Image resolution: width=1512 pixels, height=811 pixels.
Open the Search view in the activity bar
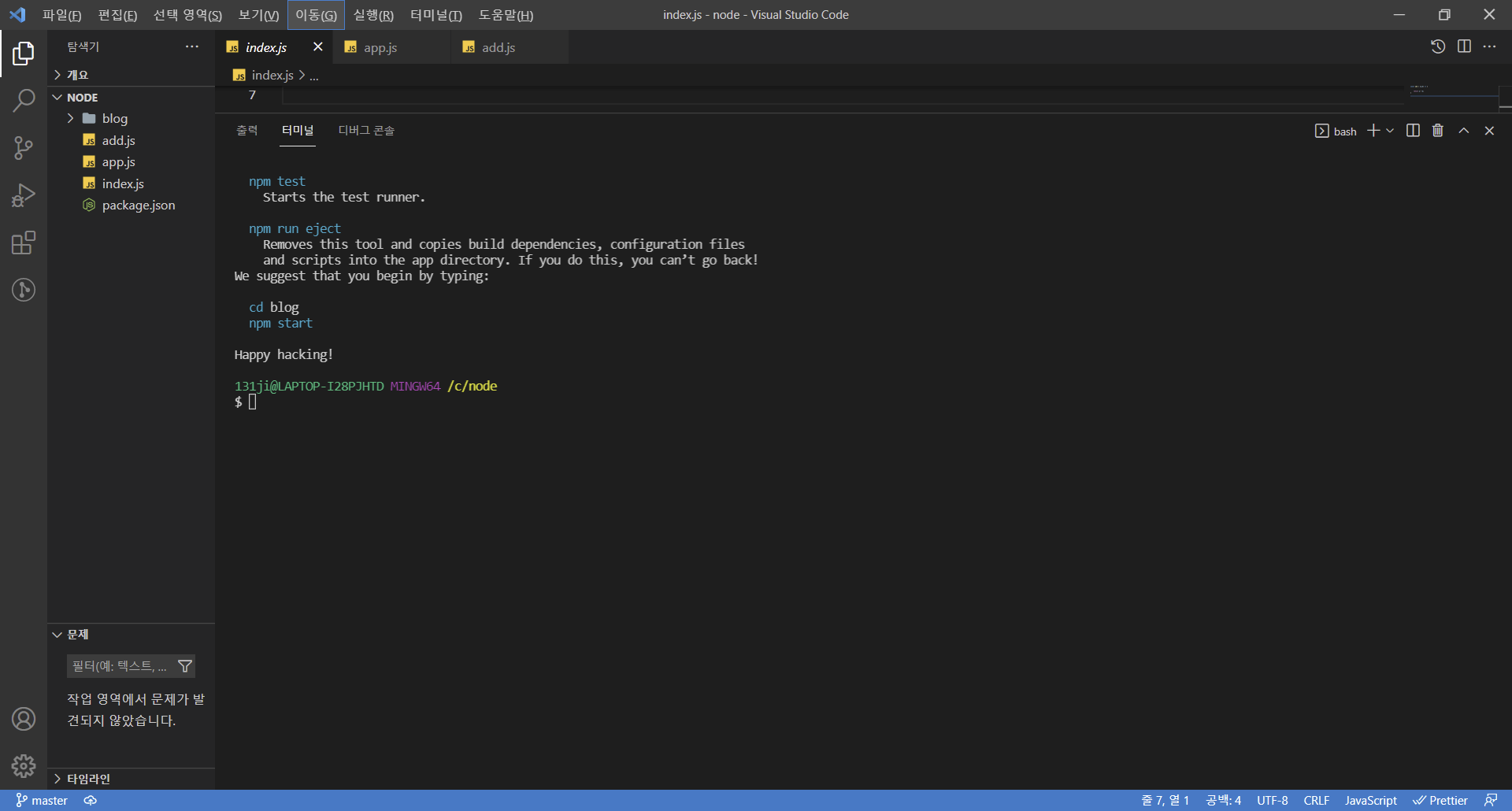24,101
